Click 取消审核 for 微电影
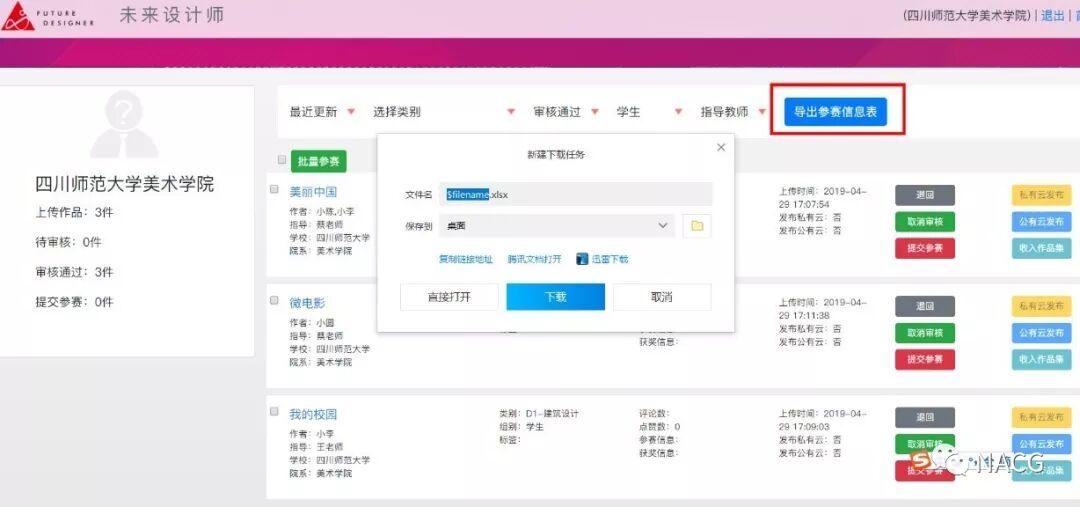This screenshot has height=507, width=1080. tap(925, 333)
